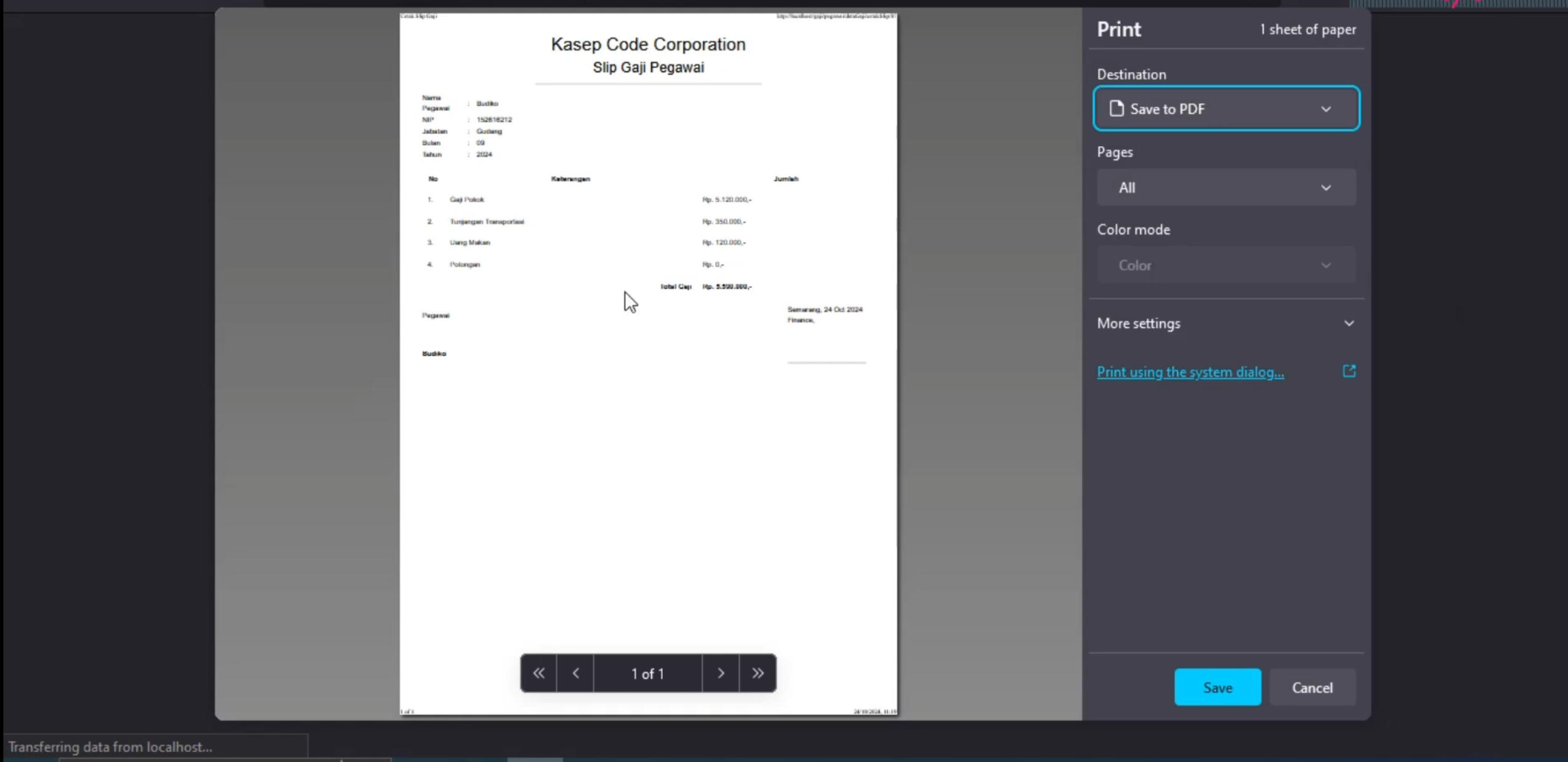Go to first page of preview
Image resolution: width=1568 pixels, height=762 pixels.
[x=538, y=673]
